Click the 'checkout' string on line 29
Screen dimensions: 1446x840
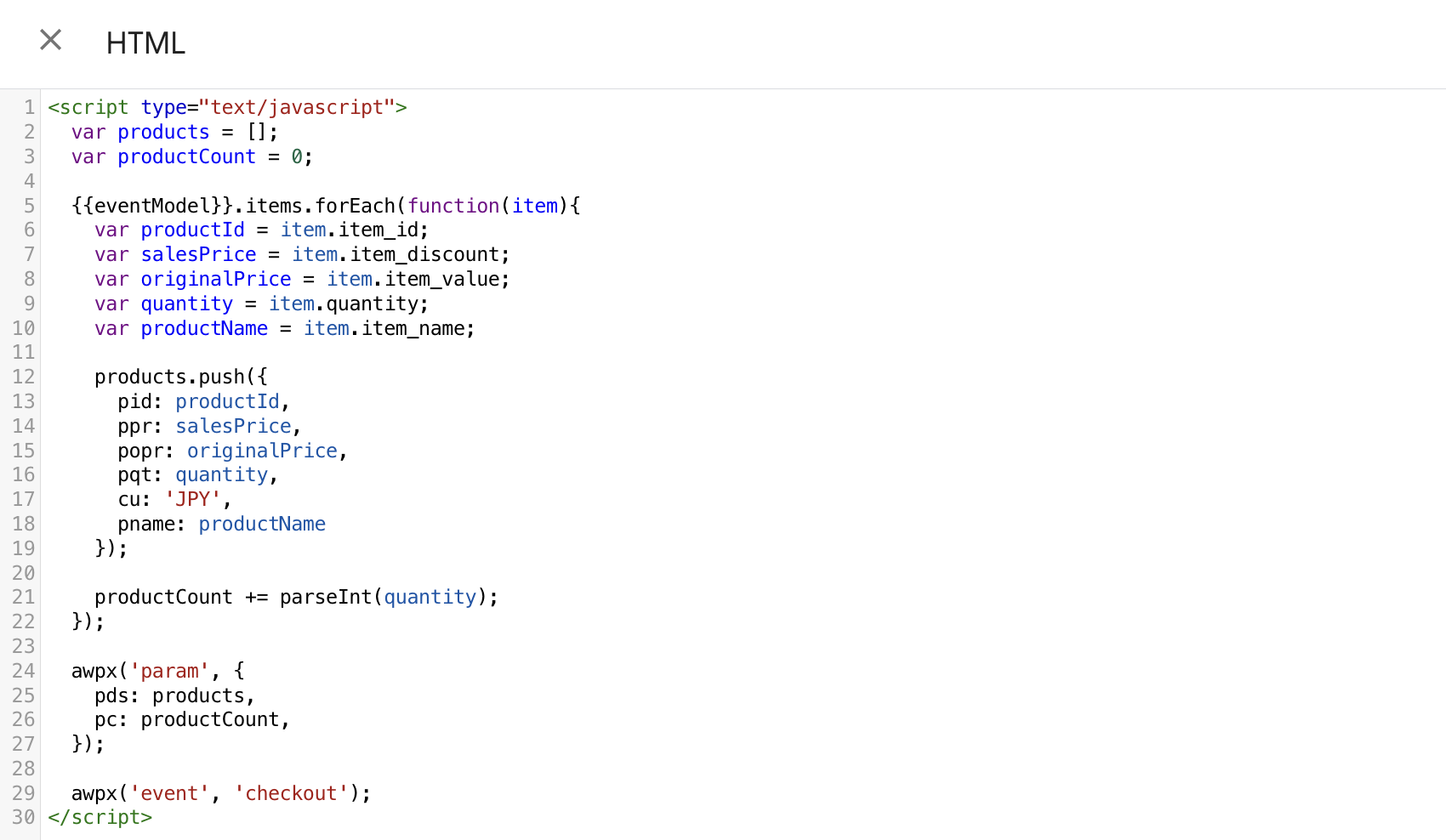pos(291,793)
